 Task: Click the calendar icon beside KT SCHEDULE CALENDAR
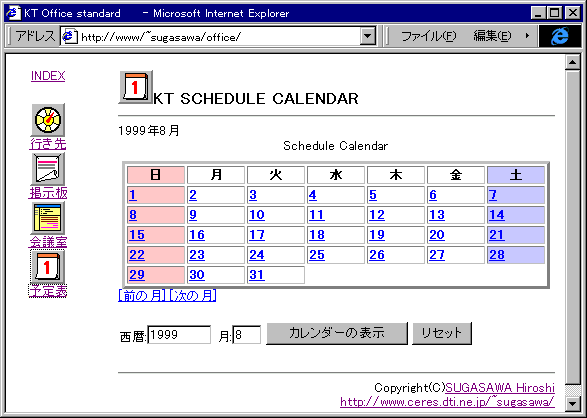tap(136, 87)
